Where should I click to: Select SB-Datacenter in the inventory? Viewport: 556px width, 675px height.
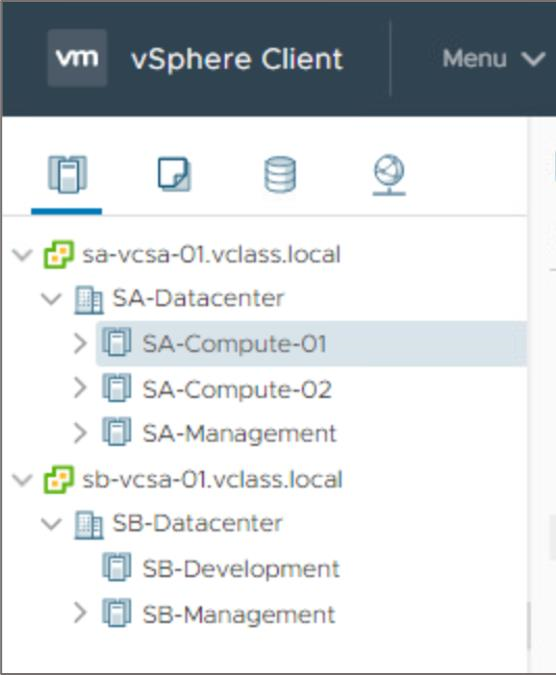[x=197, y=523]
